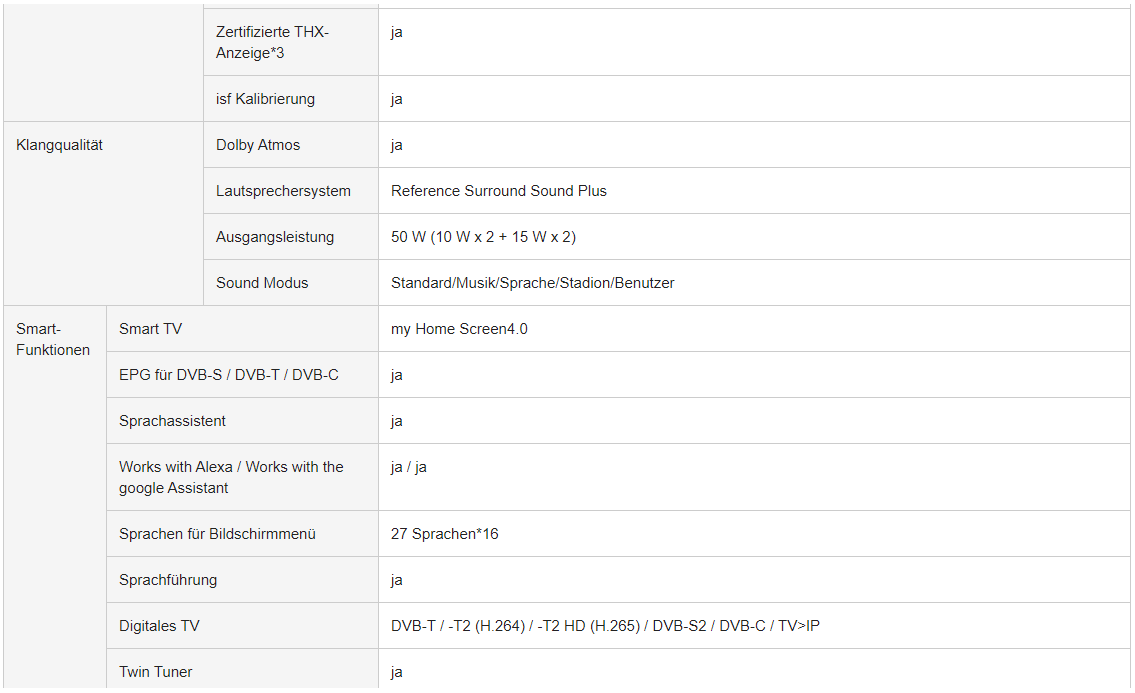Select the "50 W (10 W x 2 + 15 W x 2)" value
The image size is (1135, 693).
tap(483, 237)
